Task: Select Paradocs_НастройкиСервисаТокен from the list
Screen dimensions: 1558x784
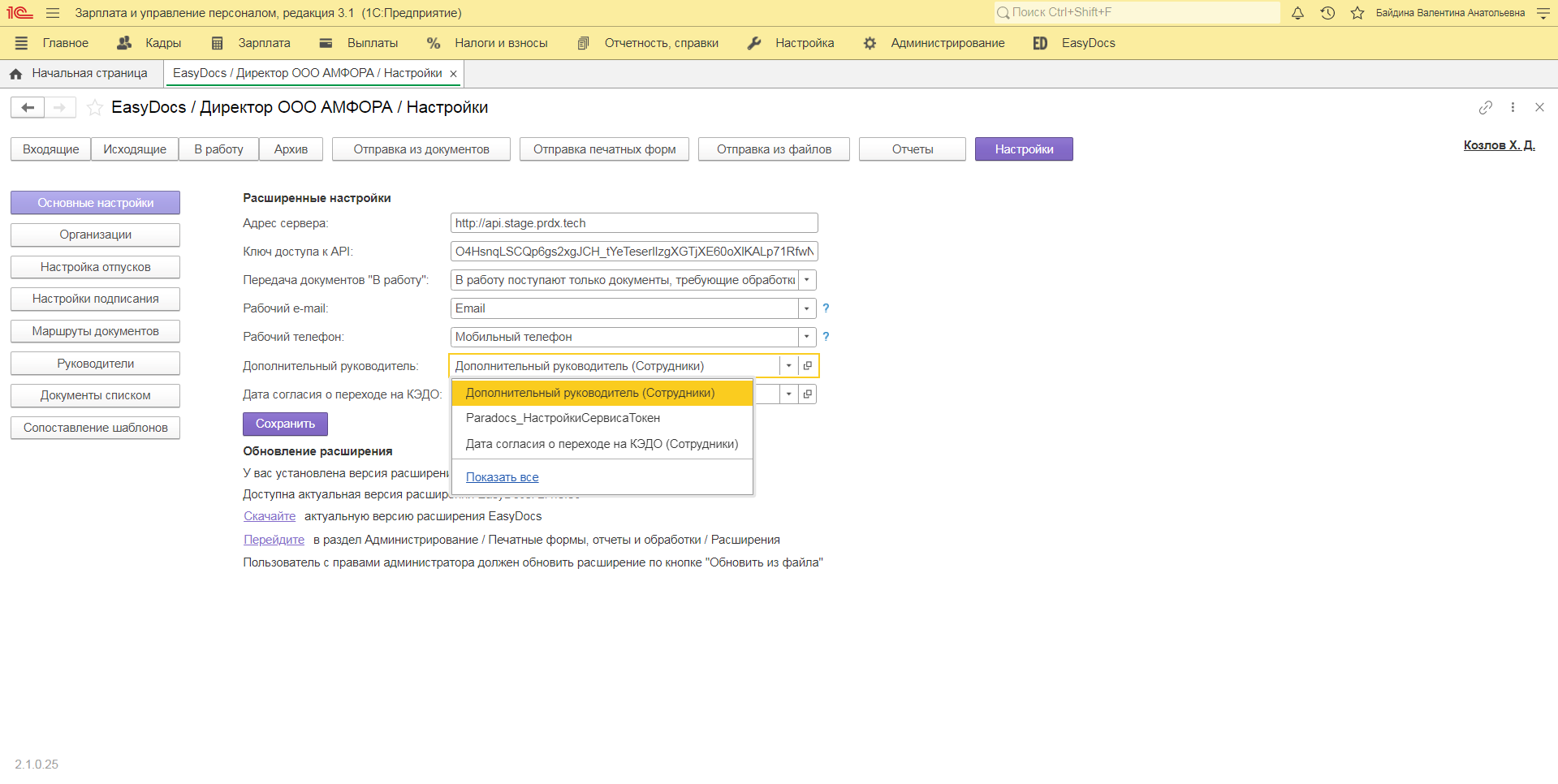Action: (563, 418)
